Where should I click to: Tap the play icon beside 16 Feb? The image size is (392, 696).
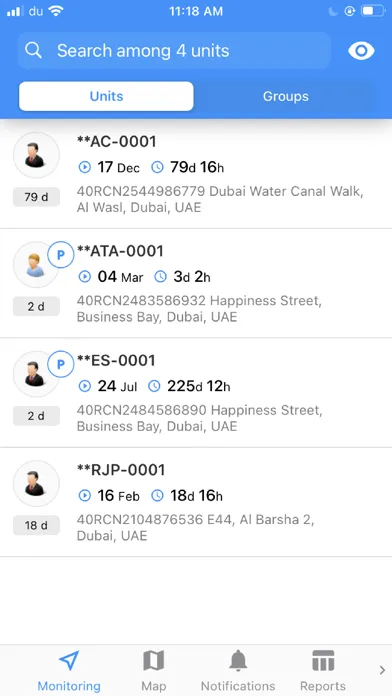[x=84, y=496]
